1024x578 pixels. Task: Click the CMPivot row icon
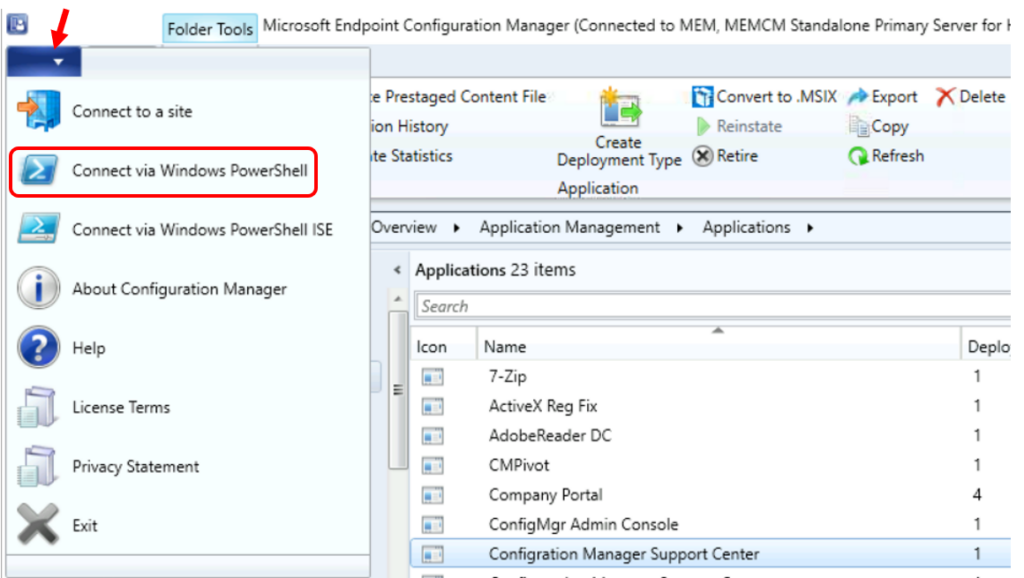432,466
